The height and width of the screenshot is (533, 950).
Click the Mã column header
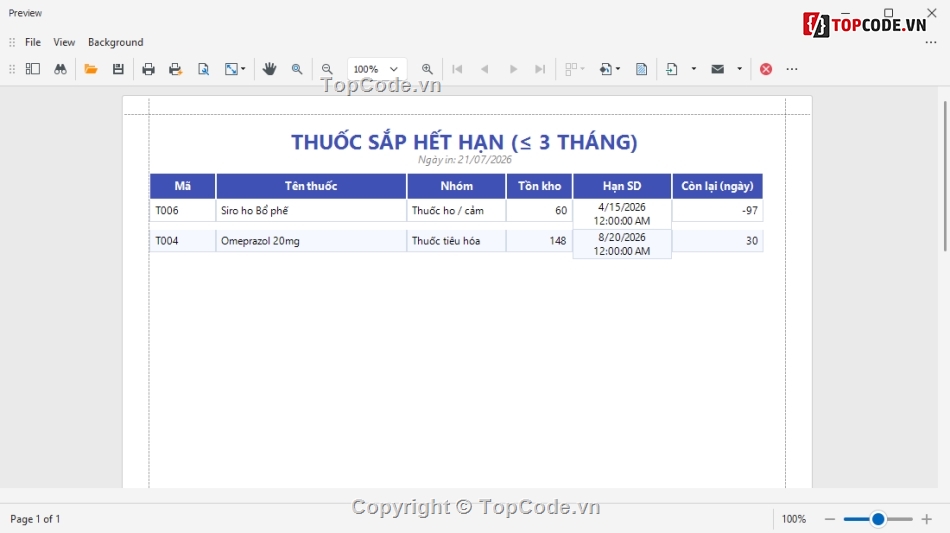[x=182, y=186]
